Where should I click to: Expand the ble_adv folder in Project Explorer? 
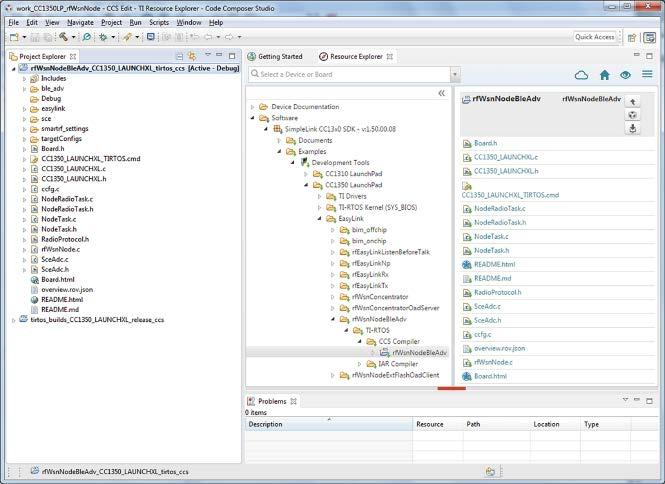25,89
